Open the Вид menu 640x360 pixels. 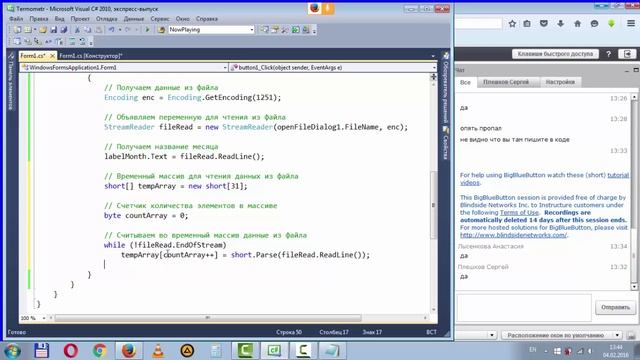[60, 19]
